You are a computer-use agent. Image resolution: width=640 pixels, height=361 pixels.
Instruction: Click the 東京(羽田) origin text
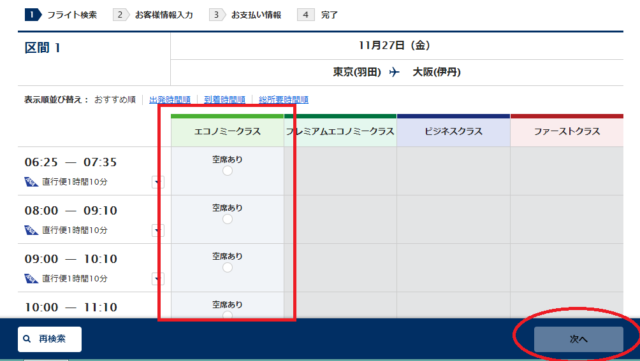(357, 72)
